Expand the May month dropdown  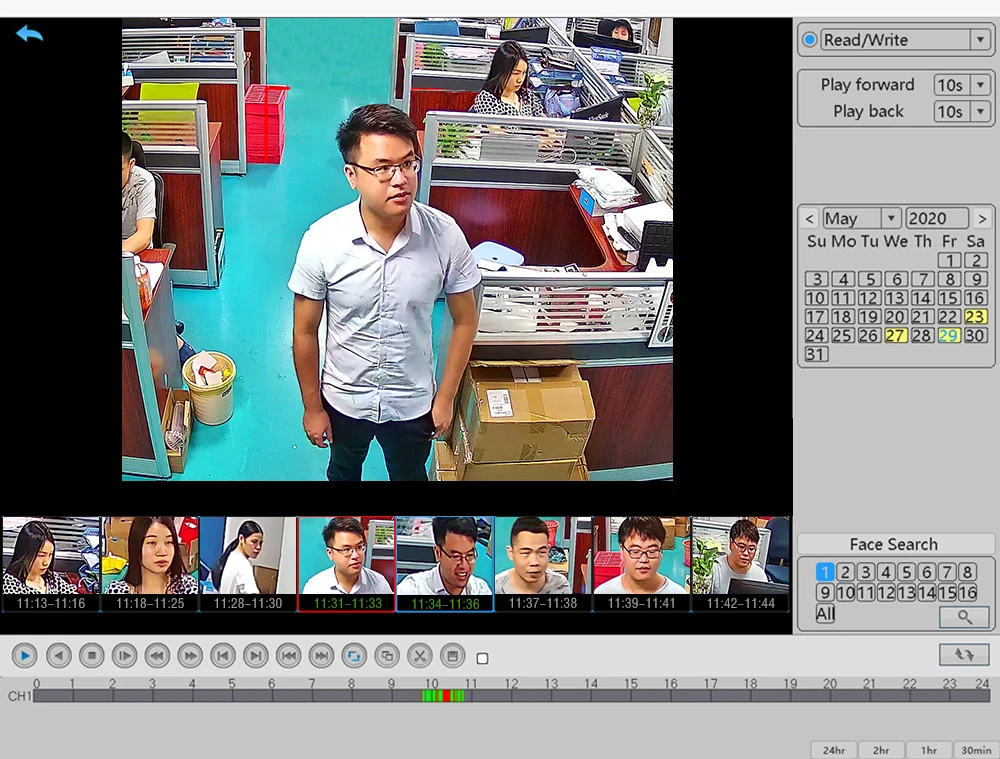coord(890,218)
